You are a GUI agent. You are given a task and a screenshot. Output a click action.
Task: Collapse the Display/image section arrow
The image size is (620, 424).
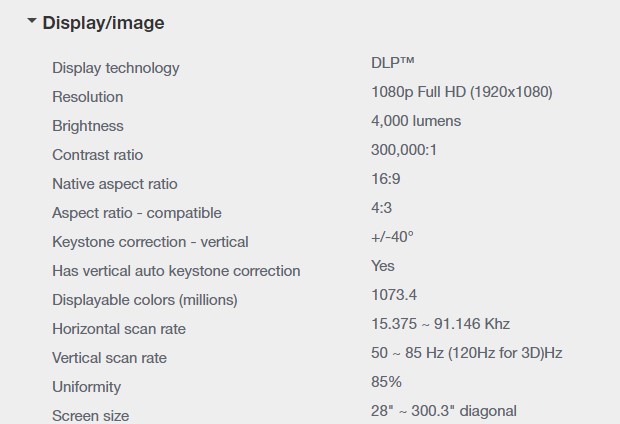coord(32,21)
